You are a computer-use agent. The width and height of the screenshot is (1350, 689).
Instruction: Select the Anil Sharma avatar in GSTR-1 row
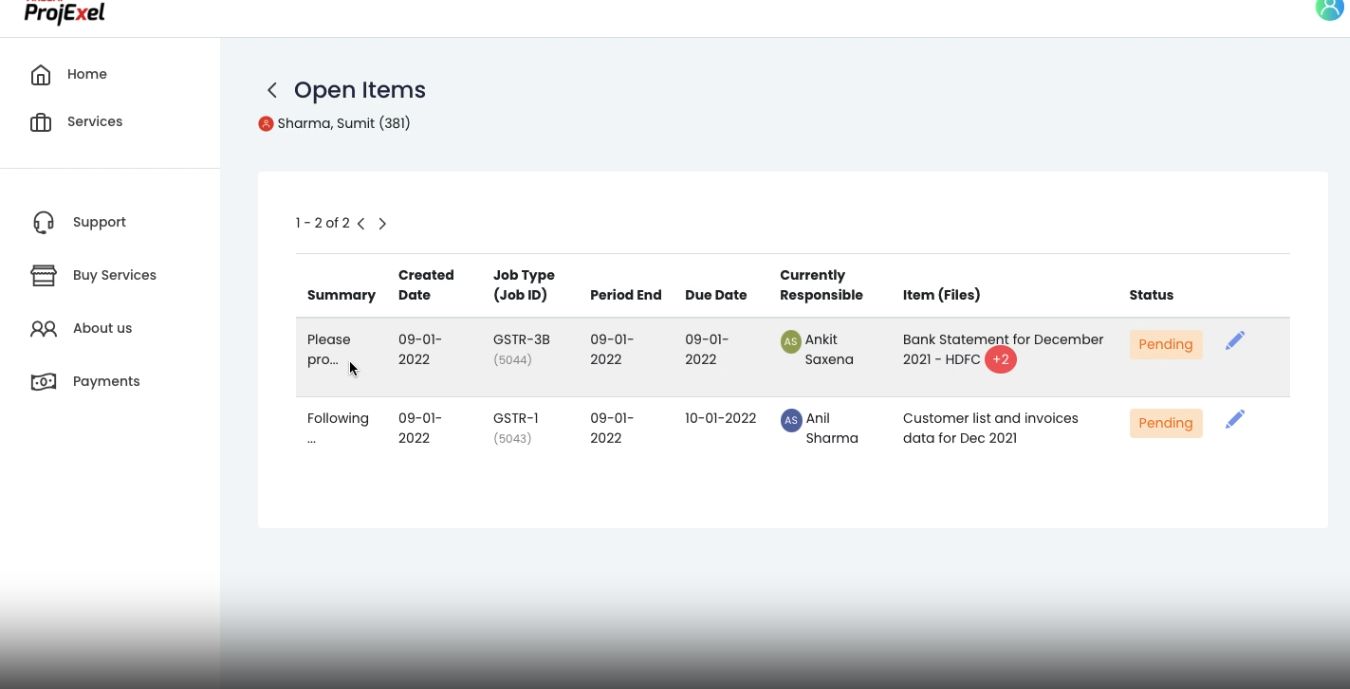click(x=791, y=420)
